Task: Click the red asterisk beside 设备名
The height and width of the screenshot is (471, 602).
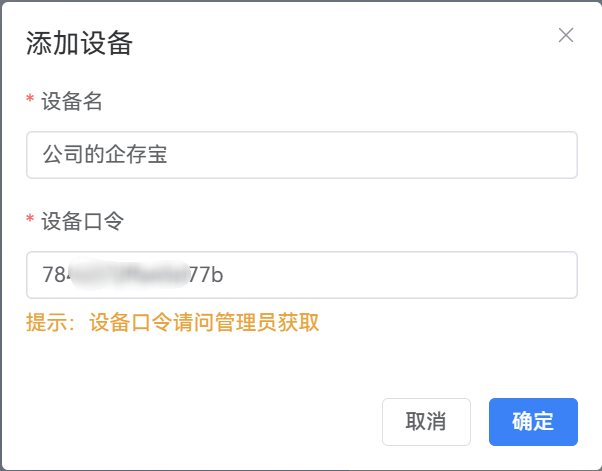Action: (x=30, y=101)
